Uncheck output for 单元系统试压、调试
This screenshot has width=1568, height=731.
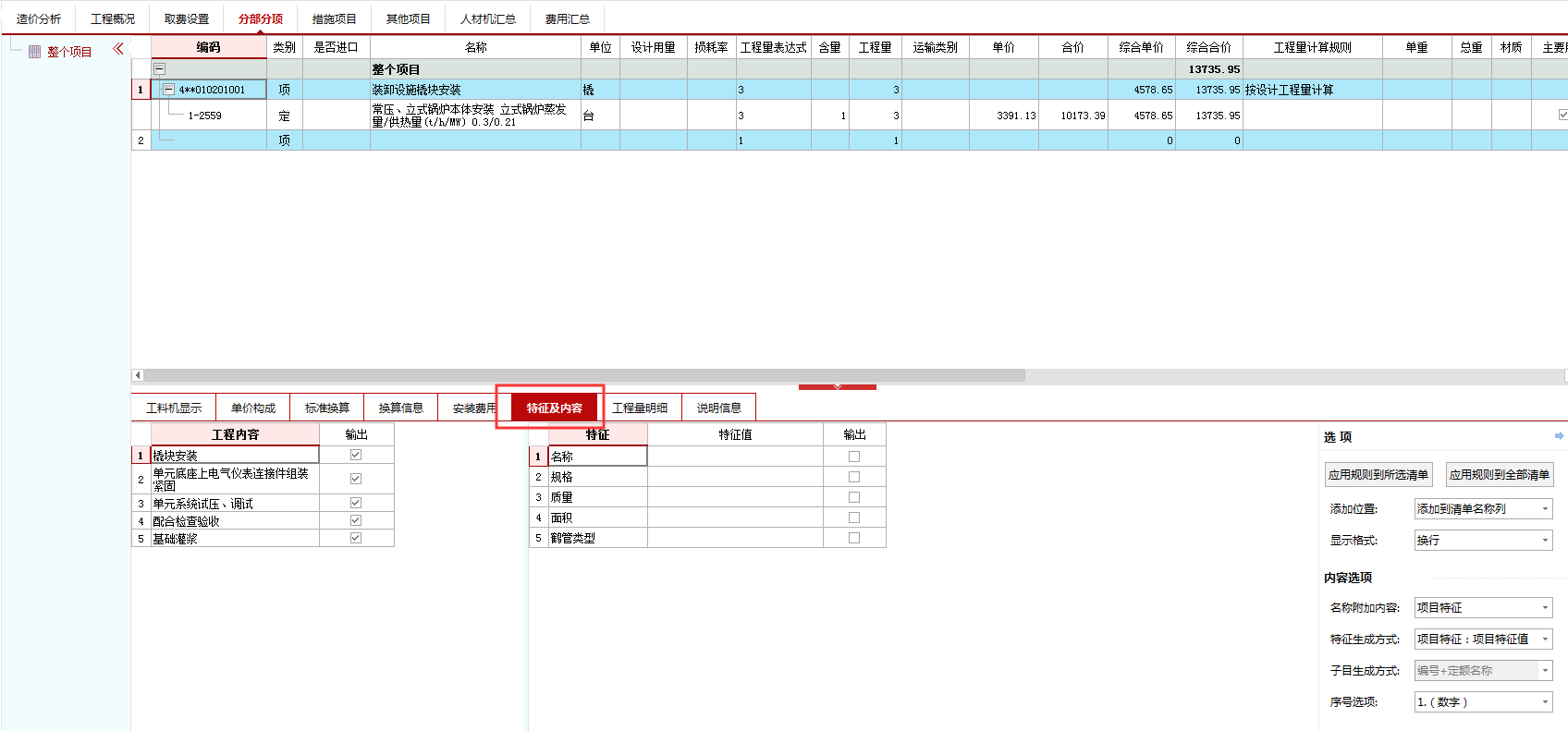(x=356, y=503)
